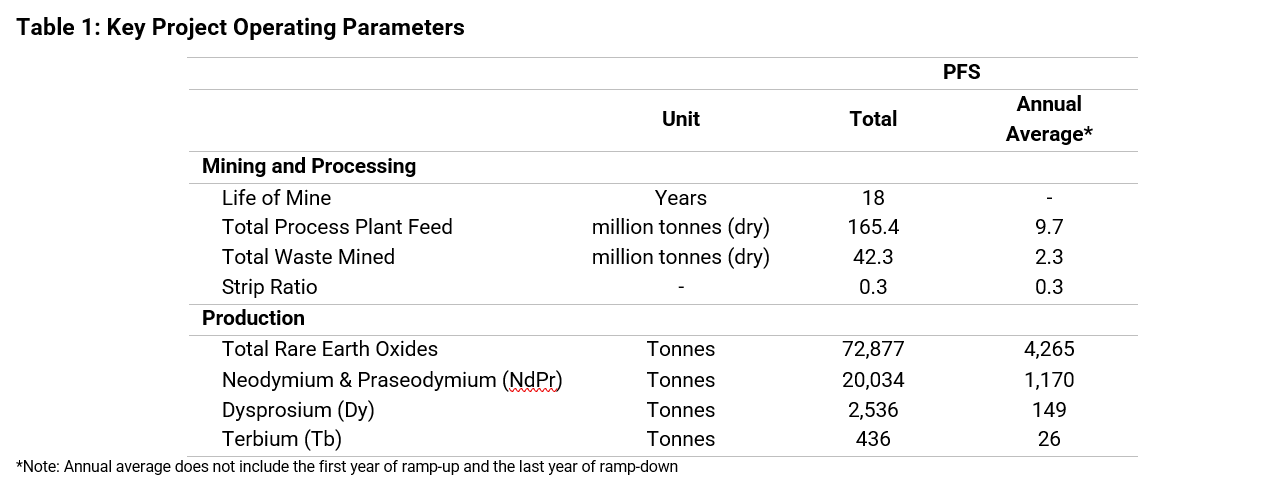Screen dimensions: 1269x487
Task: Click the Total column header
Action: pos(872,119)
